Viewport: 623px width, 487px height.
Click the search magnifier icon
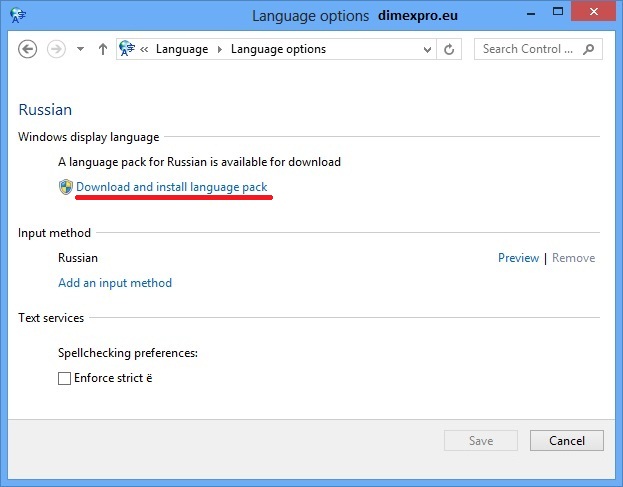point(589,49)
